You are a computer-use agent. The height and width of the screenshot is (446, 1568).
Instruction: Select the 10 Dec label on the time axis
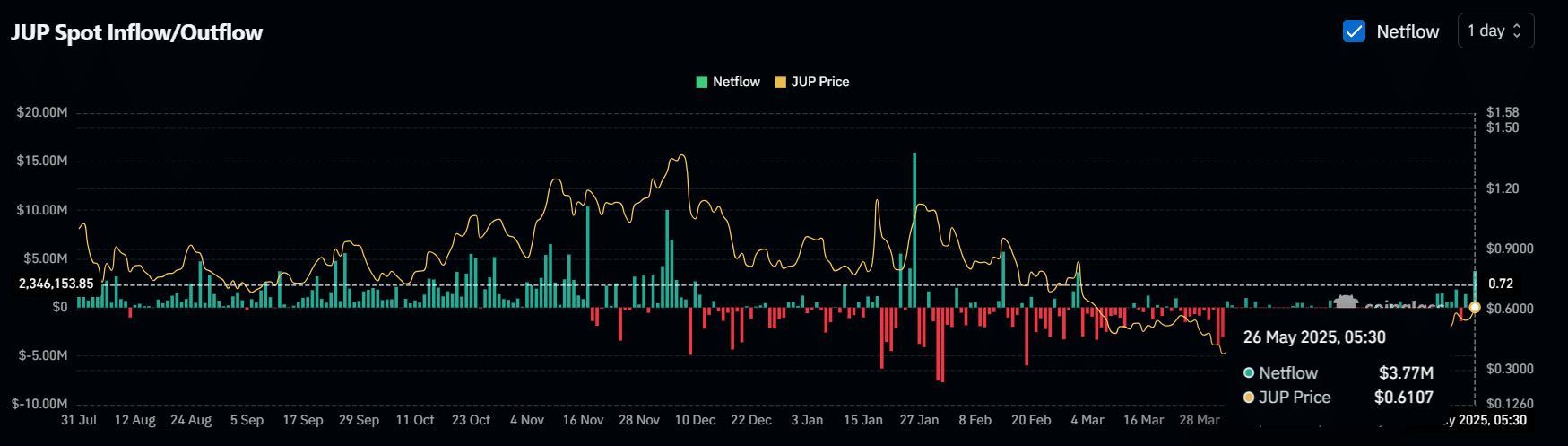tap(695, 420)
